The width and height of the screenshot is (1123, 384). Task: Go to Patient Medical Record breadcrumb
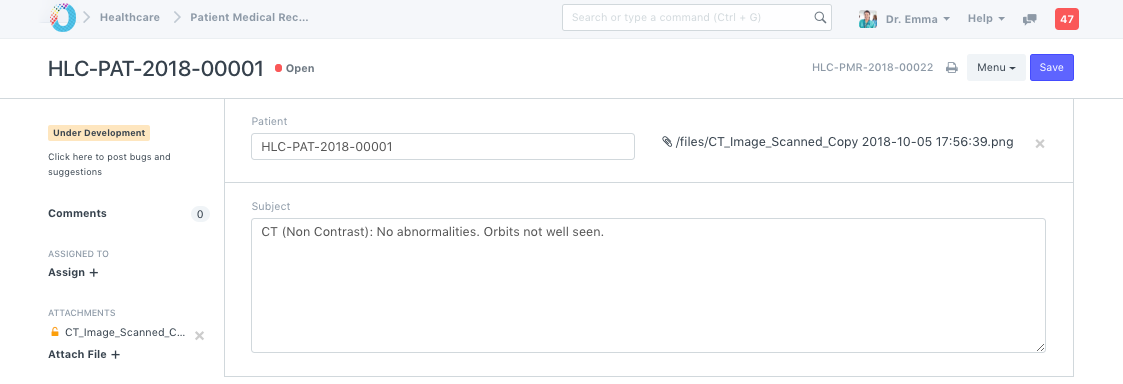pos(249,18)
